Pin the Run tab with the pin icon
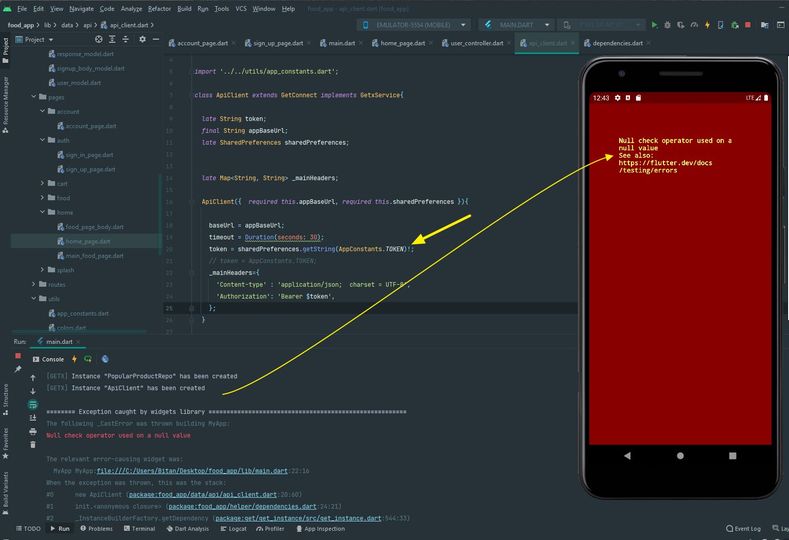Viewport: 789px width, 540px height. pos(18,369)
